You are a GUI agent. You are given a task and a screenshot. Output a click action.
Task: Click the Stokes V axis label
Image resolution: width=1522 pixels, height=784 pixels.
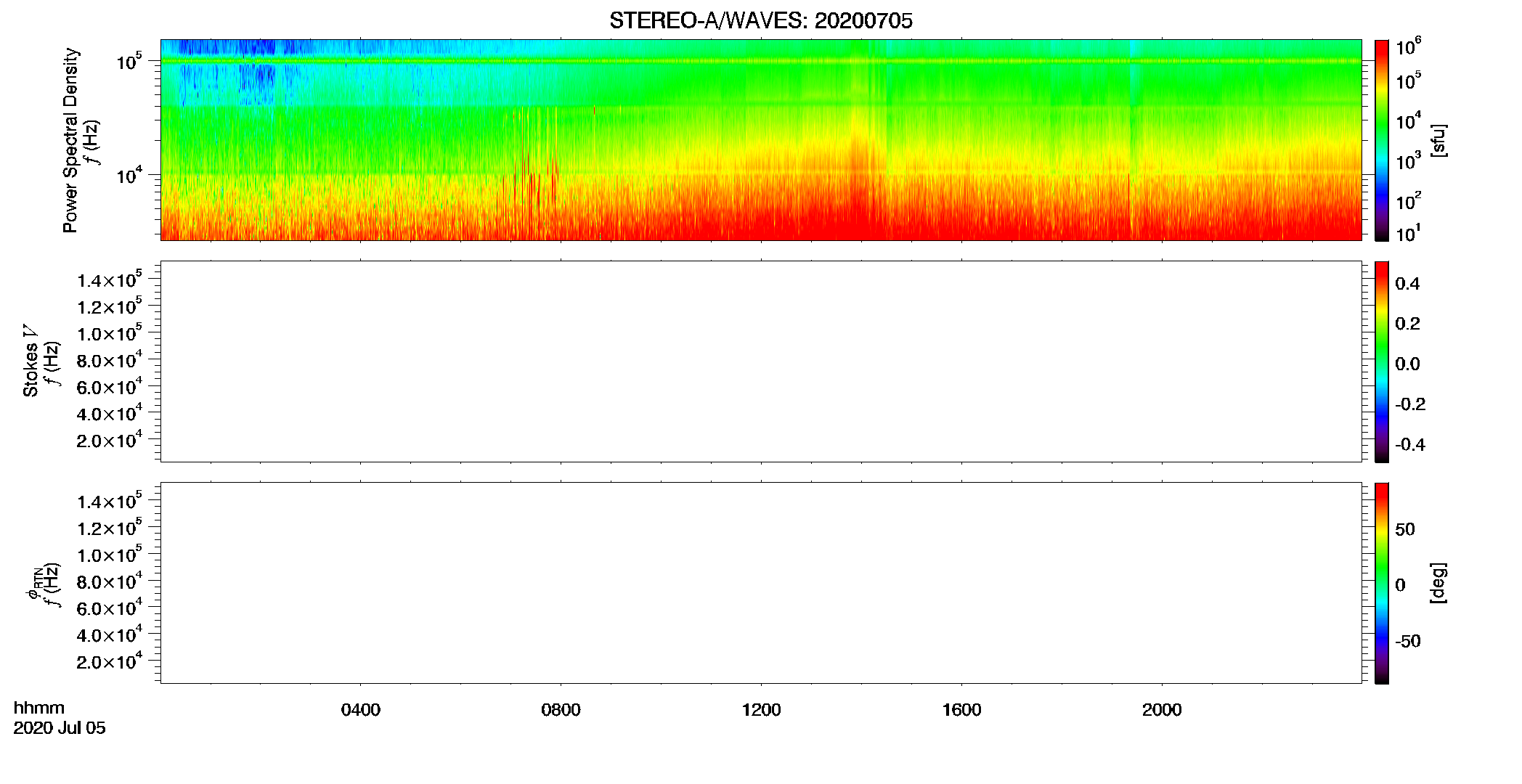[x=30, y=361]
